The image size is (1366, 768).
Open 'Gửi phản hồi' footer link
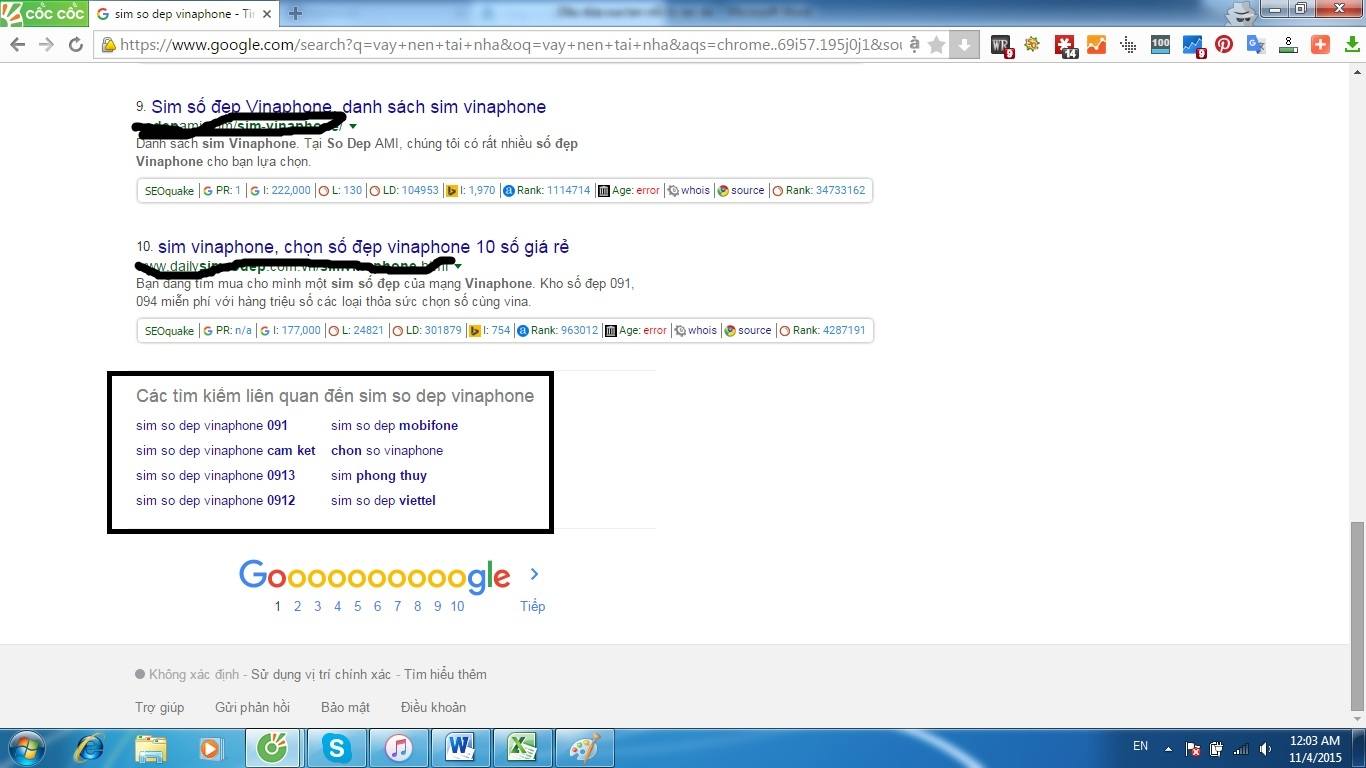tap(252, 707)
